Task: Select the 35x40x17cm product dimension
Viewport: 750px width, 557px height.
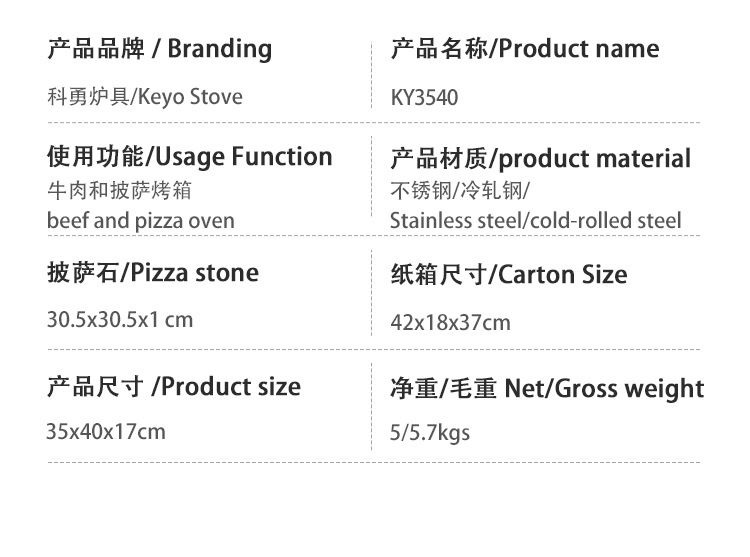Action: coord(105,432)
